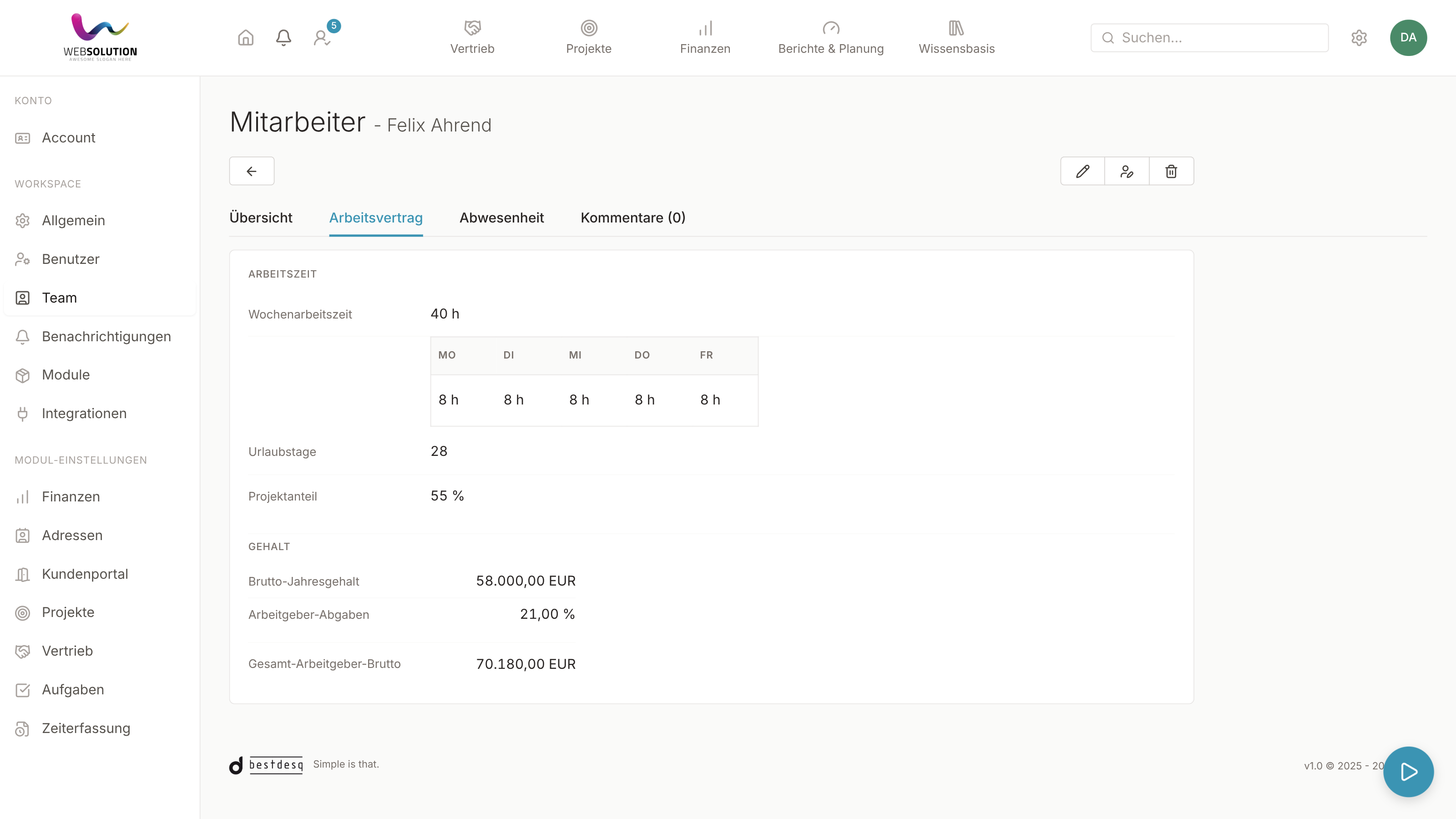Open the Wissensbasis books menu
This screenshot has width=1456, height=819.
tap(956, 37)
